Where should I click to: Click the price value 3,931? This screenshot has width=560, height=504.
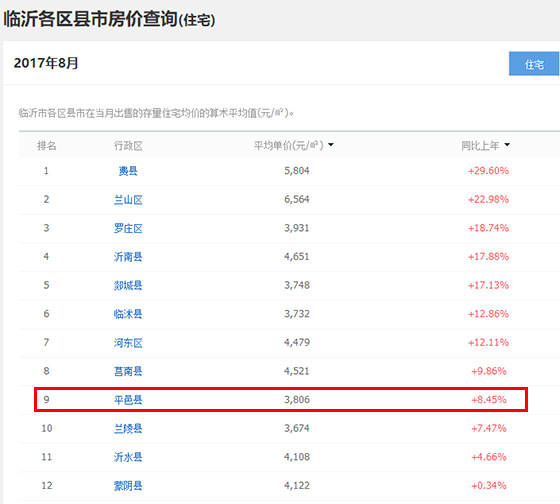(297, 228)
